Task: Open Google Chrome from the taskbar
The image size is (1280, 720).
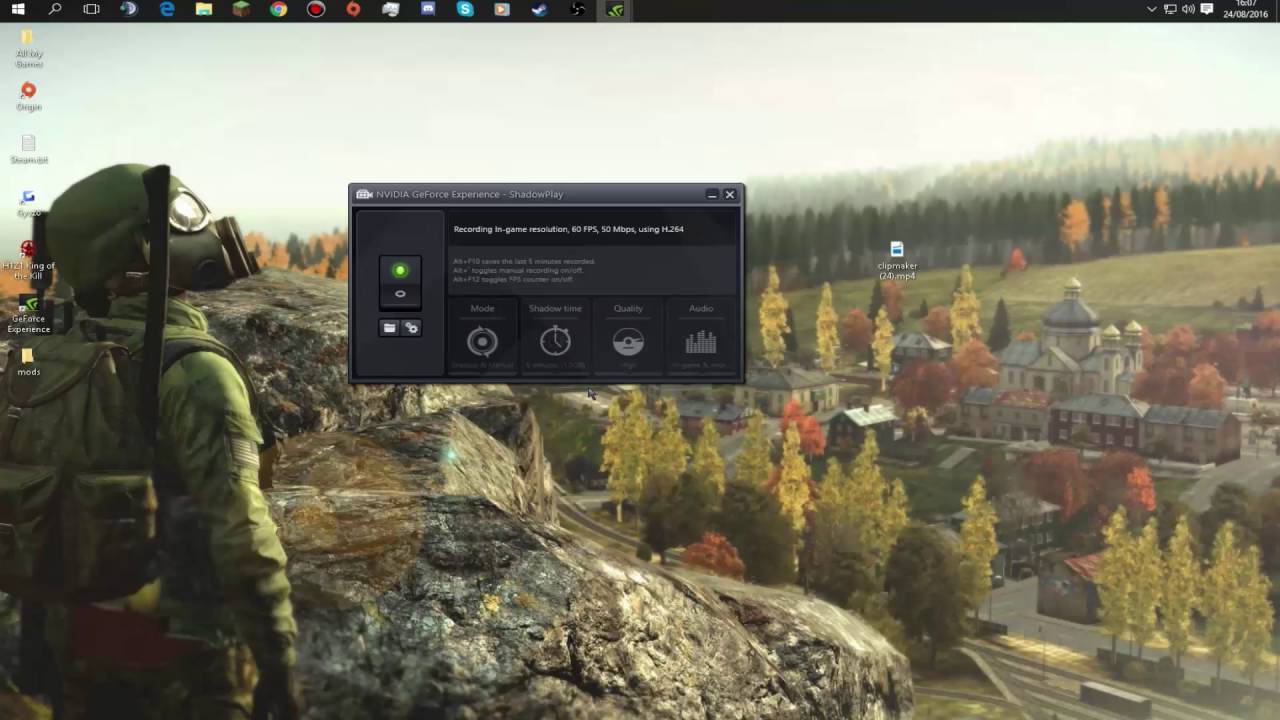Action: pyautogui.click(x=278, y=10)
